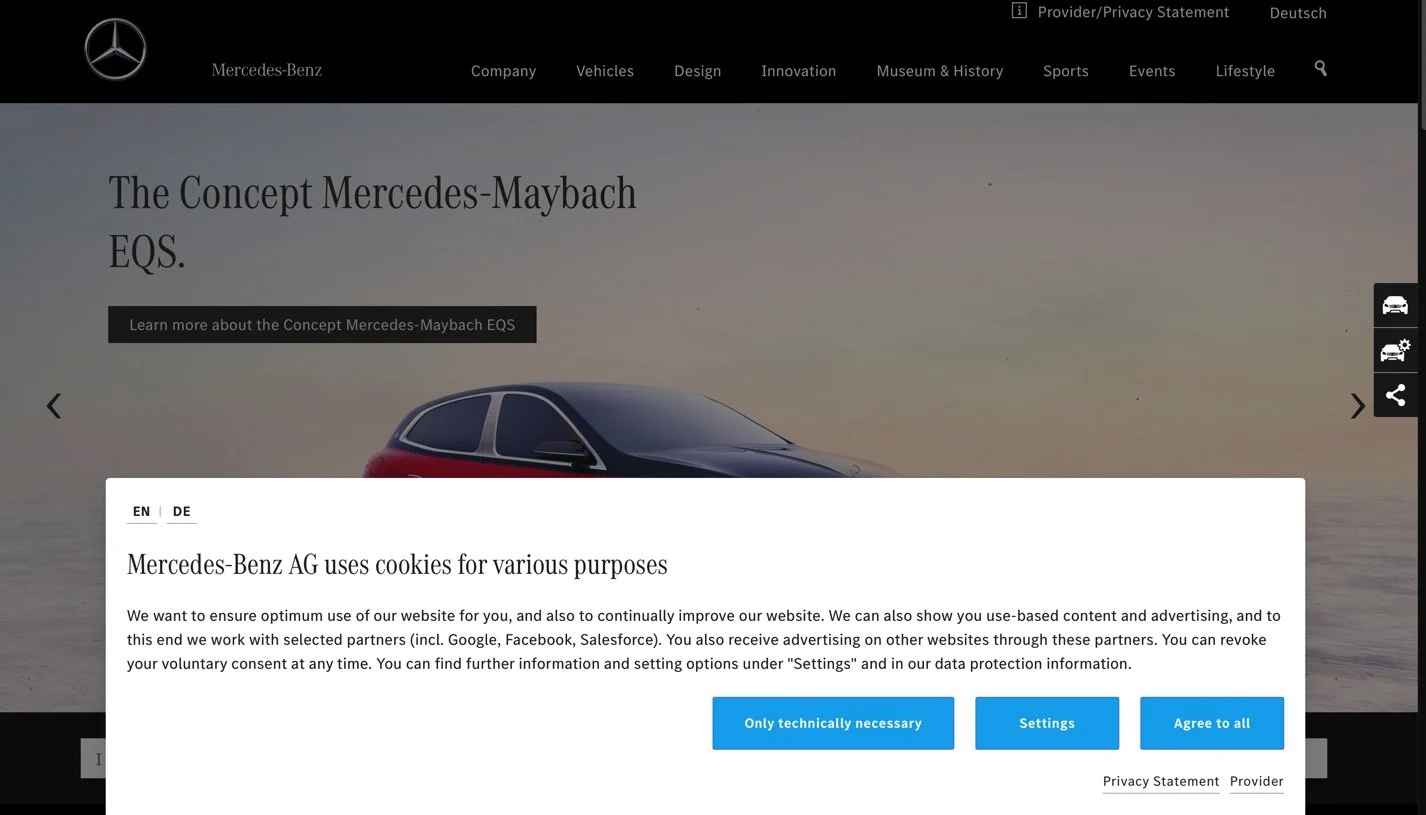Click the car icon in side panel
Viewport: 1426px width, 815px height.
click(1395, 305)
